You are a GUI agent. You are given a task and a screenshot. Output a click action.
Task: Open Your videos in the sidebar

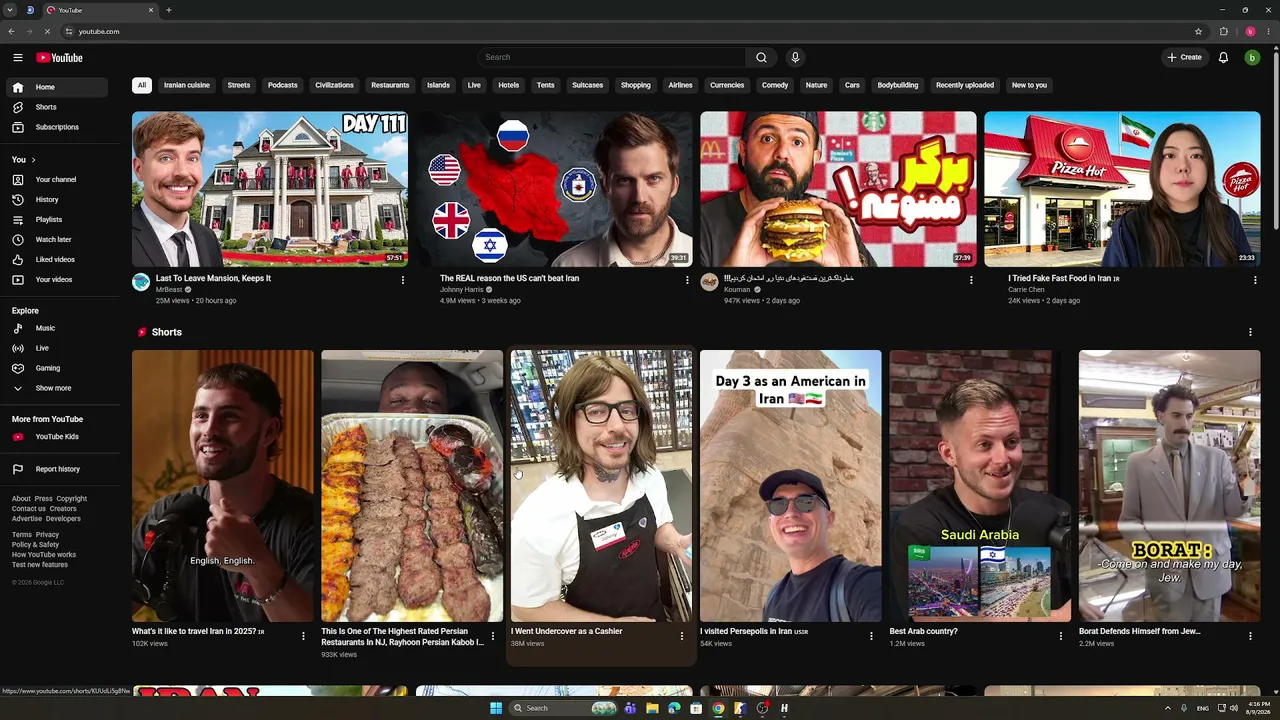(56, 280)
